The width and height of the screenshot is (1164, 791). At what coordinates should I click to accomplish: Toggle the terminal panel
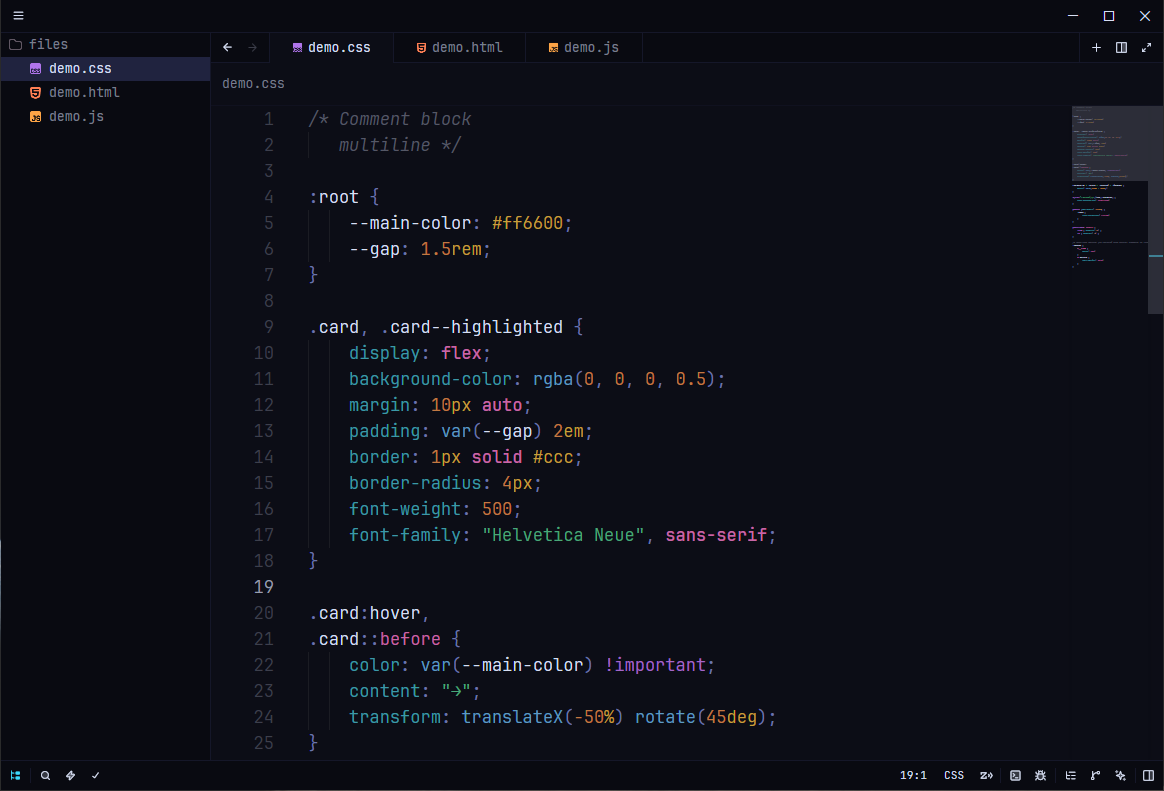[1016, 775]
